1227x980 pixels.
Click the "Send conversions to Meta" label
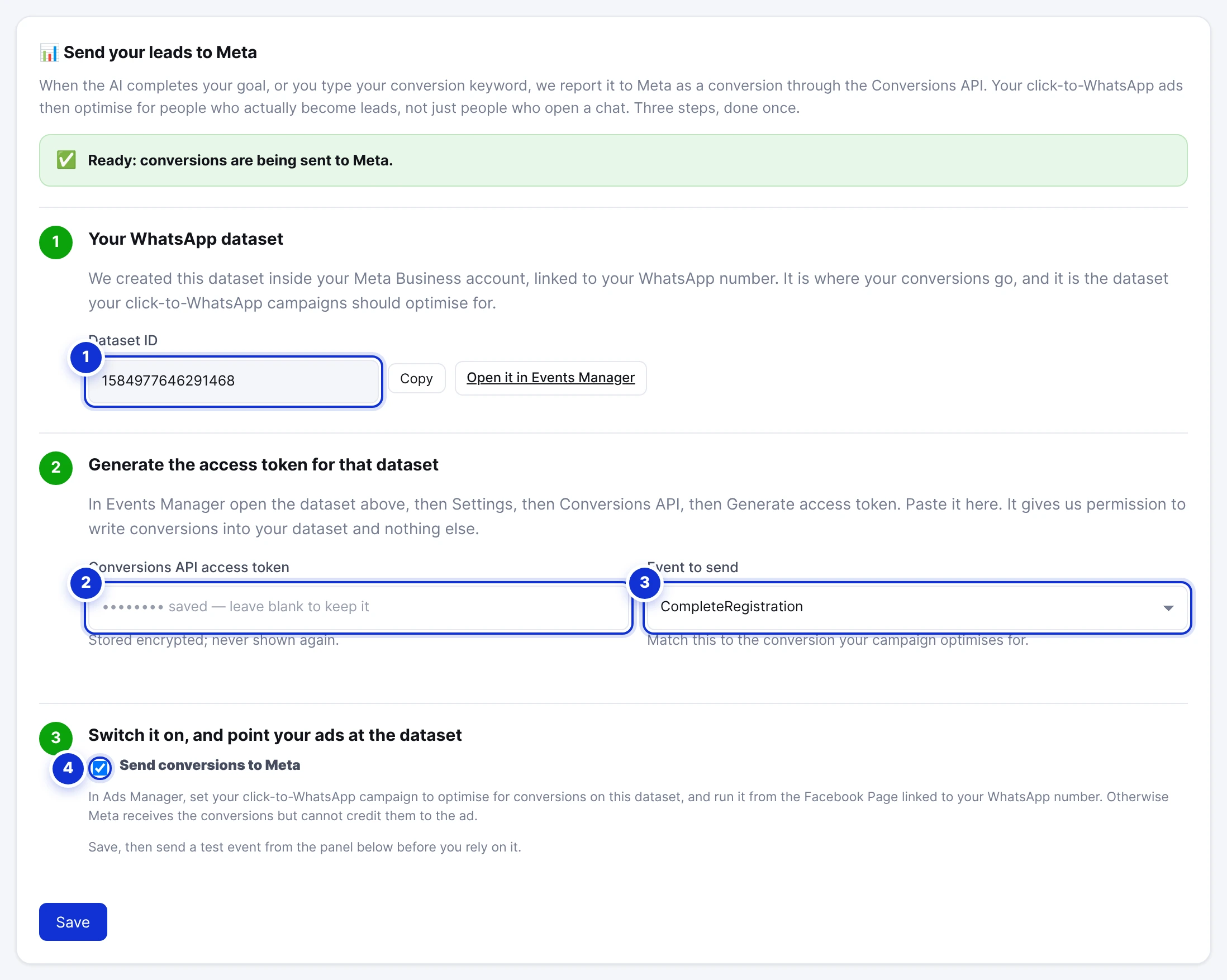pos(210,765)
